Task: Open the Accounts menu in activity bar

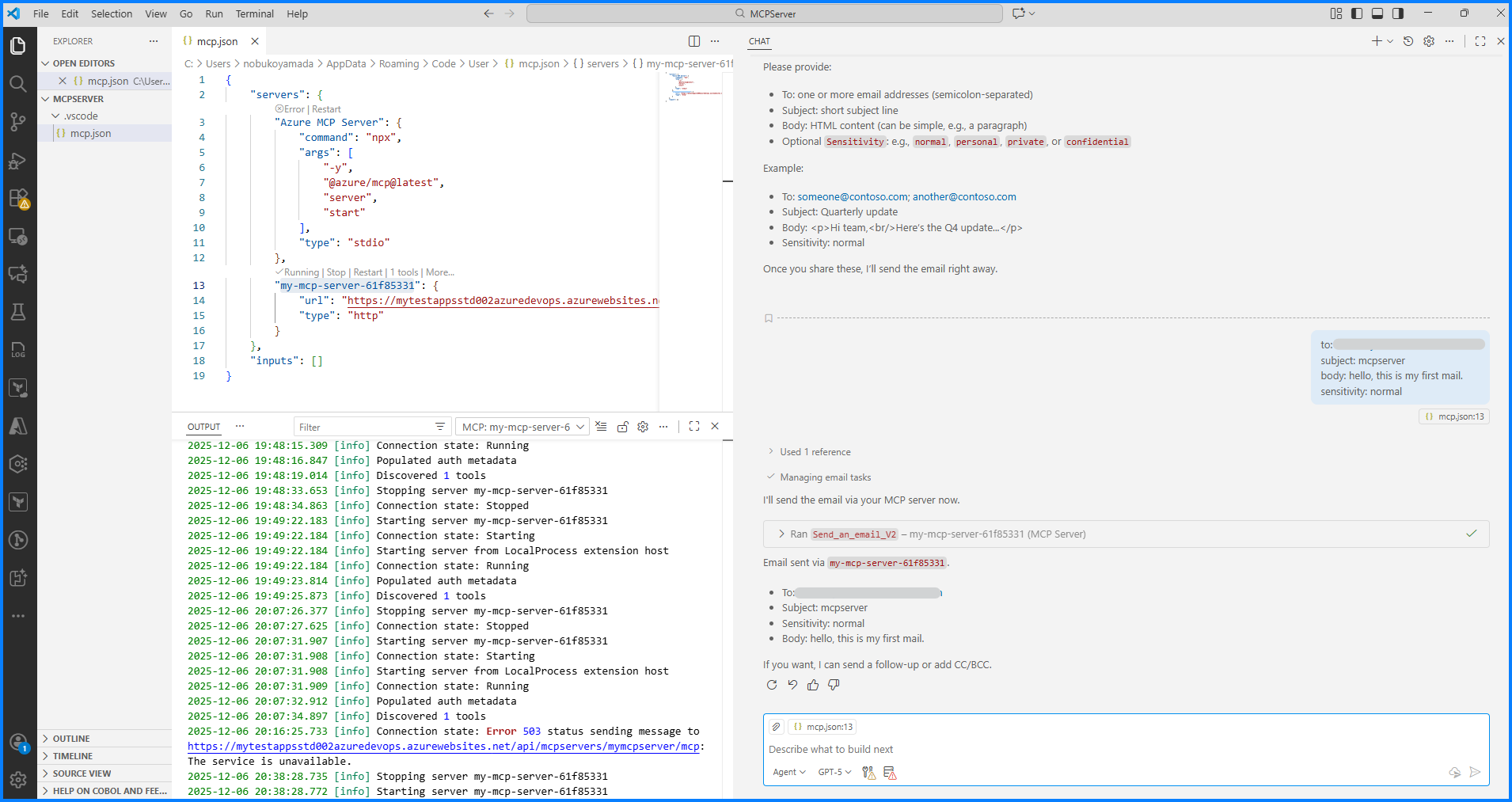Action: pos(18,743)
